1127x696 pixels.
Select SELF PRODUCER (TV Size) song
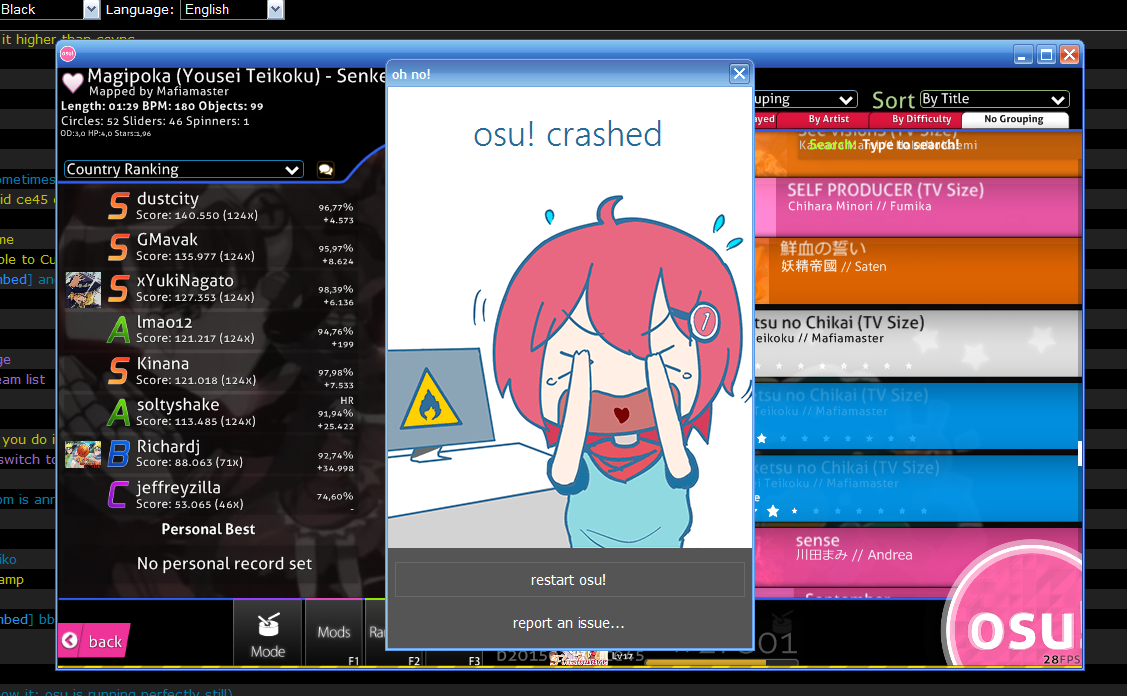click(x=917, y=207)
